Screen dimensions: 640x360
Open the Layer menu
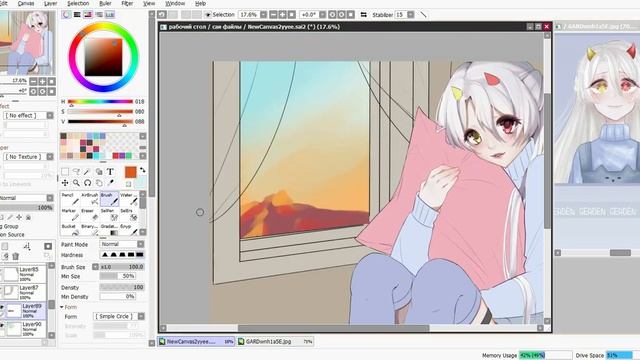pyautogui.click(x=50, y=3)
